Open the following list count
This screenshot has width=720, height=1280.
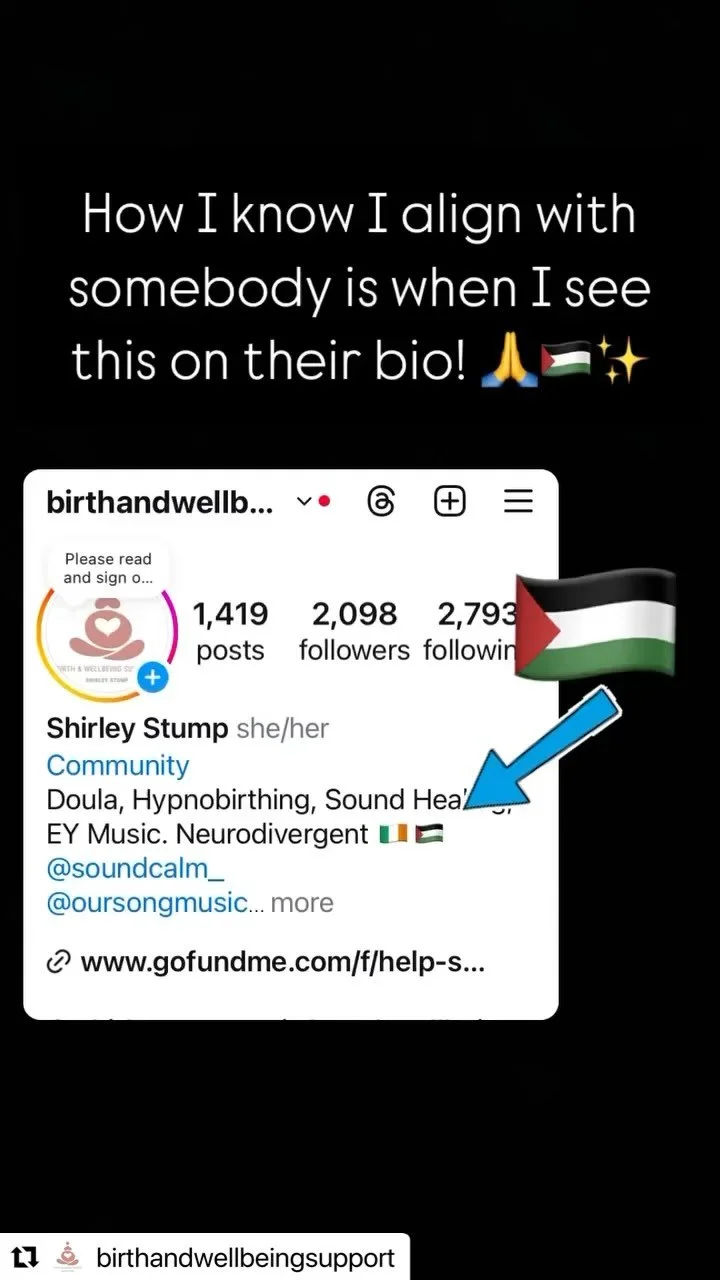[470, 631]
